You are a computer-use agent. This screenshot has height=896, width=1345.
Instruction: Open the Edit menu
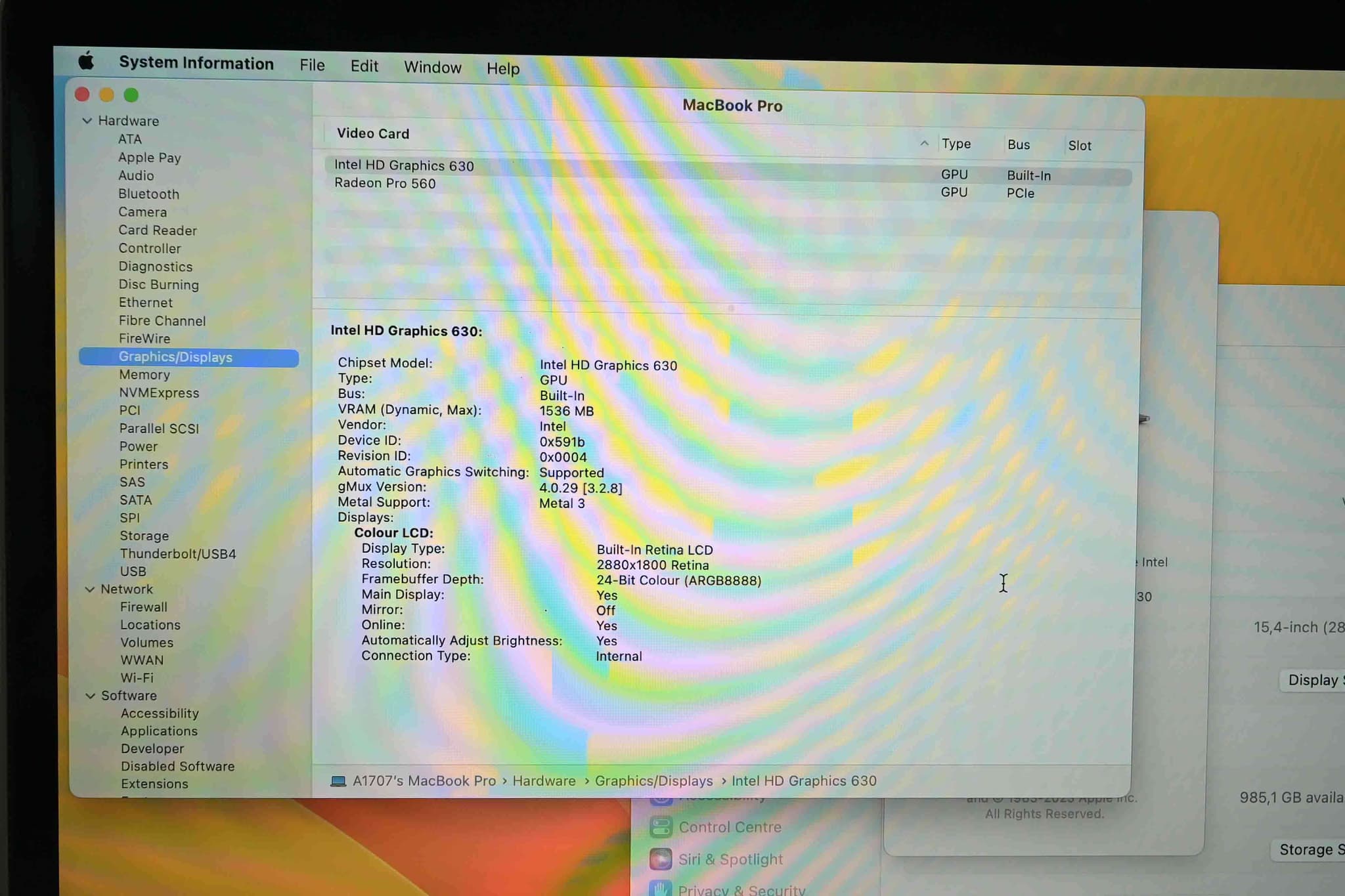pos(364,66)
